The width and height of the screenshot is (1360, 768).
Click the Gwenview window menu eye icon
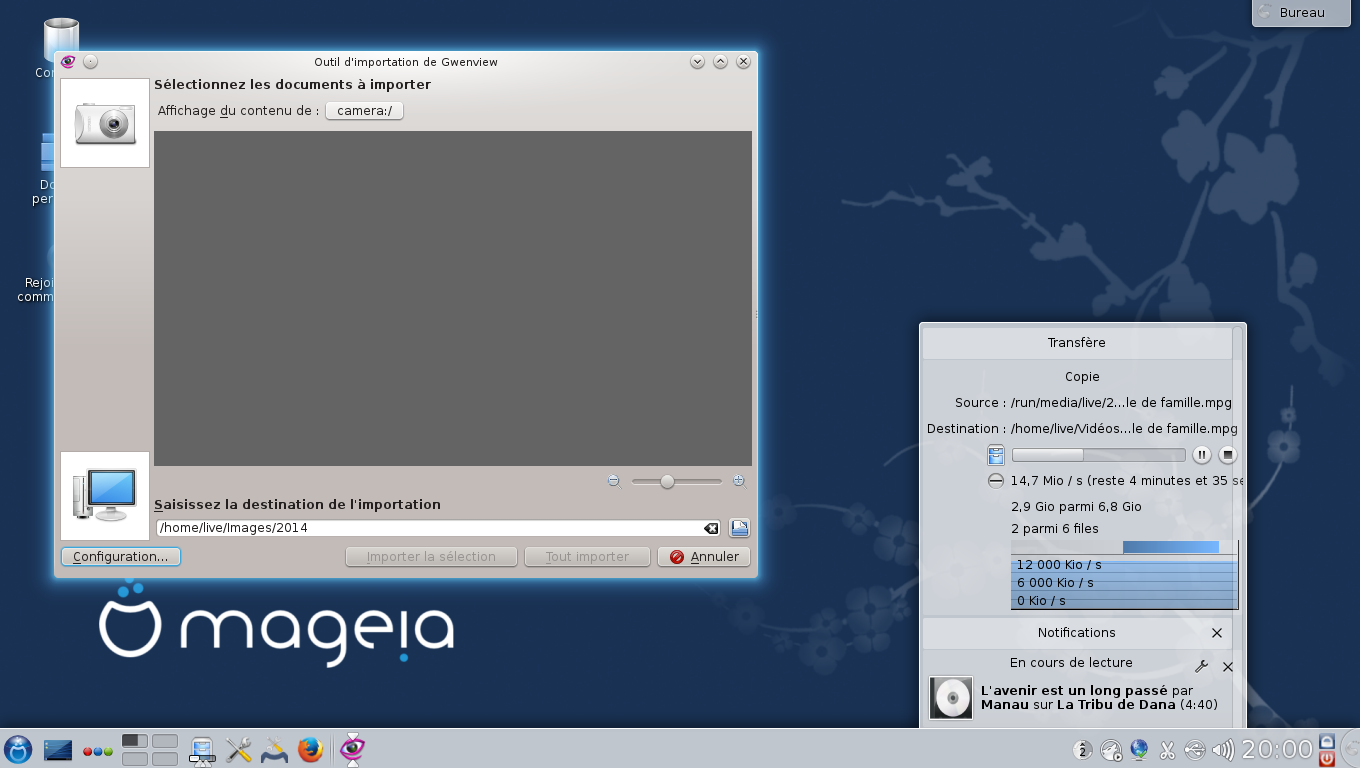(68, 61)
